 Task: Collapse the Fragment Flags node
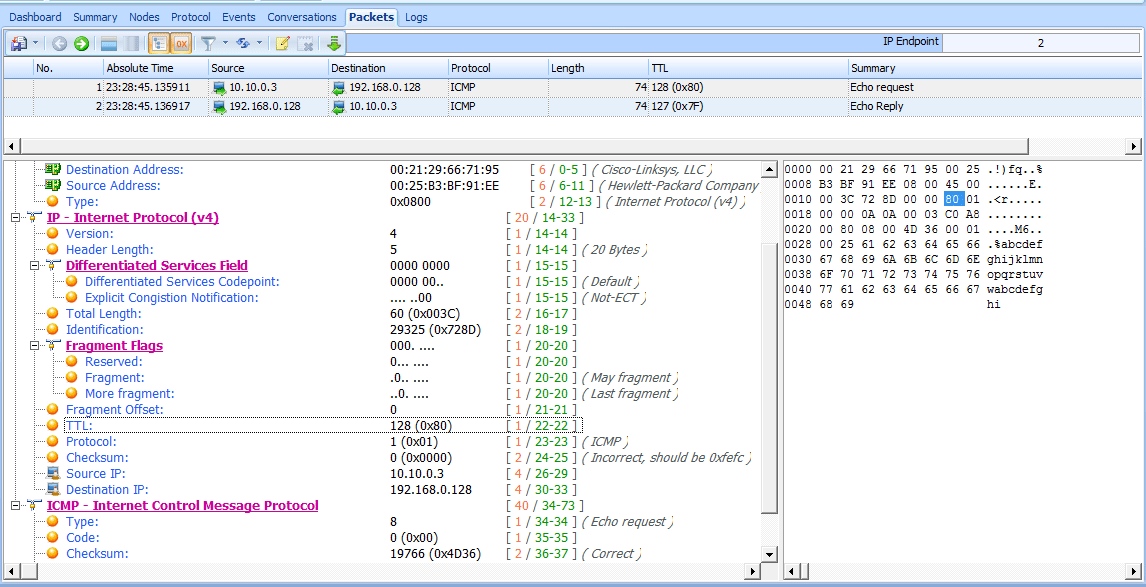(x=35, y=346)
